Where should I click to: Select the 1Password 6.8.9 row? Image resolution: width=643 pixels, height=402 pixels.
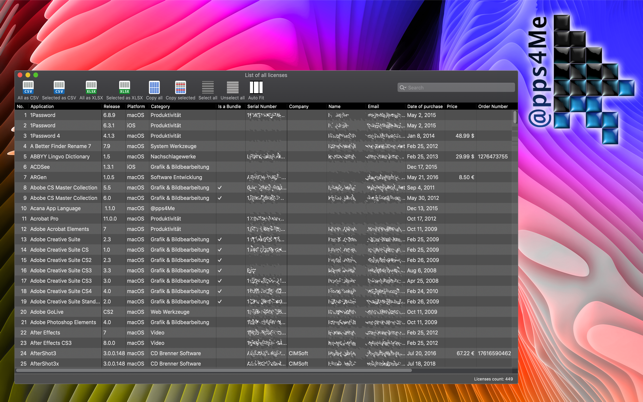[x=264, y=115]
